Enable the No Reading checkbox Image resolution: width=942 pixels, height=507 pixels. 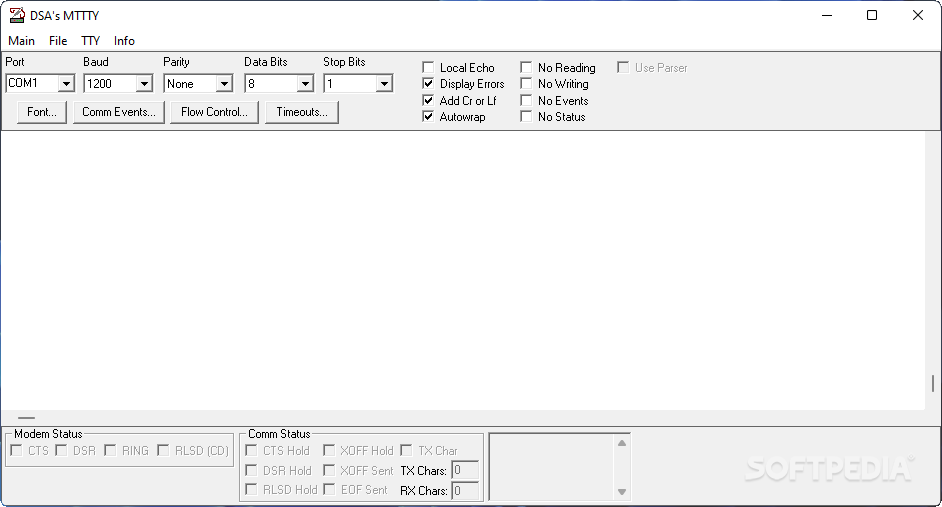click(526, 67)
